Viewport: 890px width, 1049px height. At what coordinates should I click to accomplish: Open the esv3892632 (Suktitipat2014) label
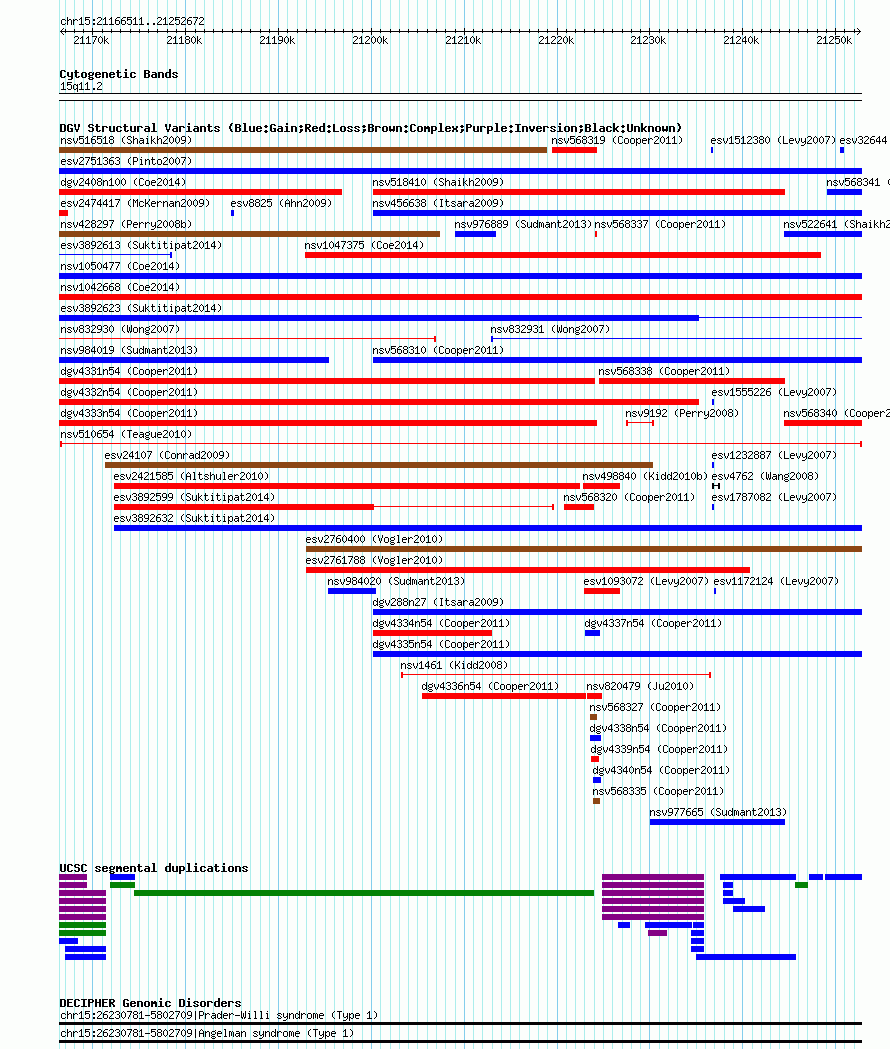195,518
